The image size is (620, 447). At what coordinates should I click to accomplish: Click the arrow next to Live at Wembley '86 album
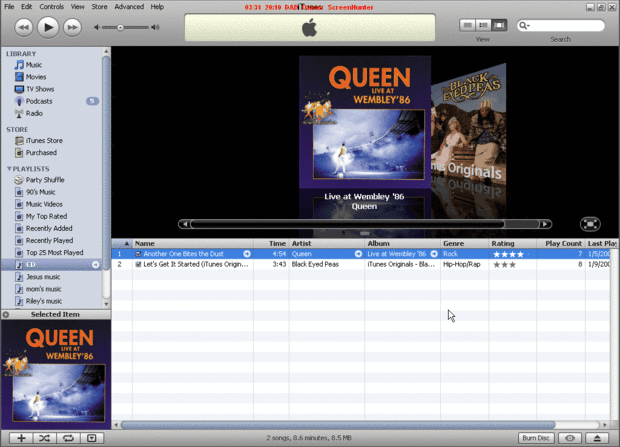click(434, 254)
